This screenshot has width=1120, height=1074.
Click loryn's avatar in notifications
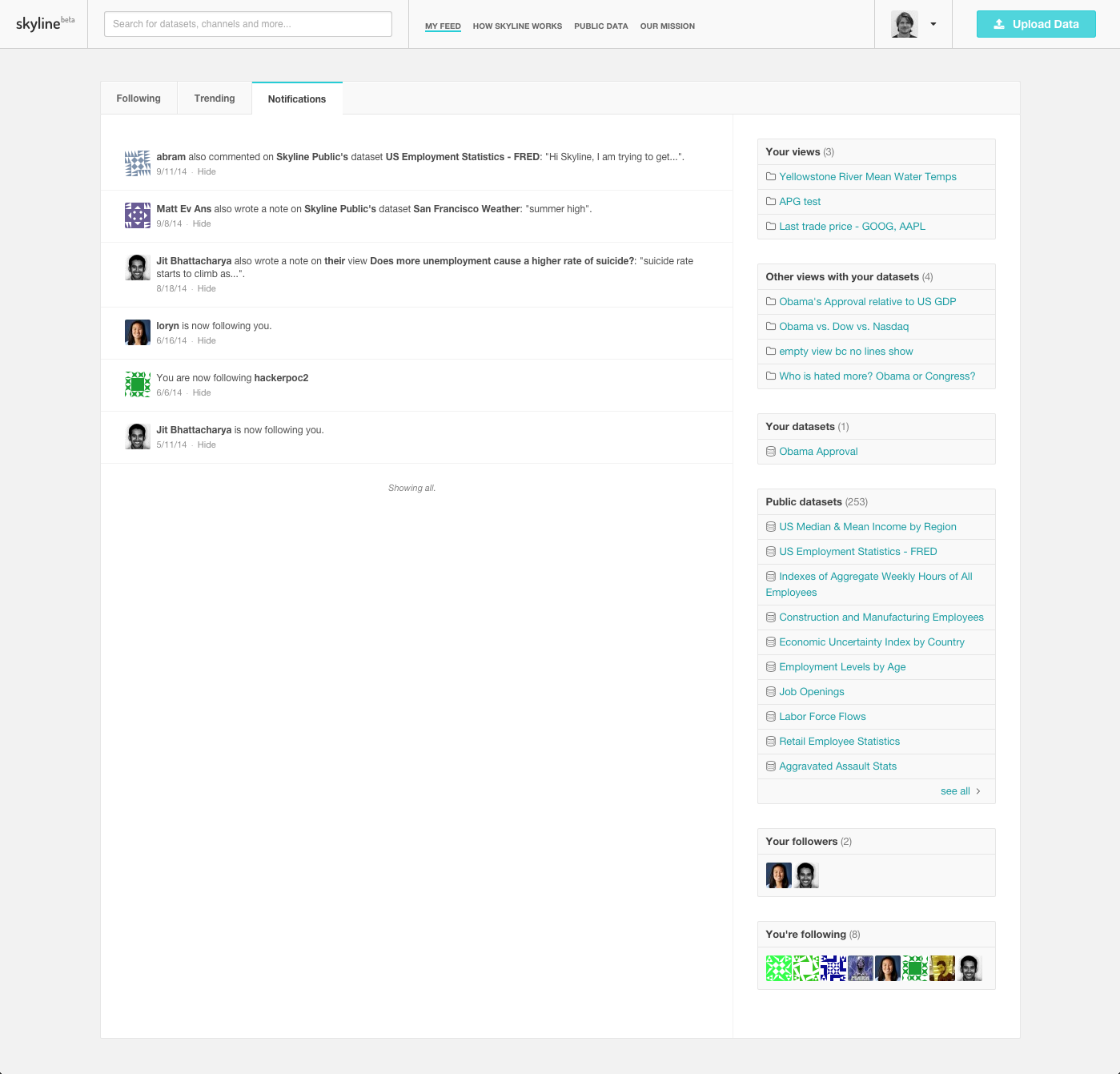[138, 332]
